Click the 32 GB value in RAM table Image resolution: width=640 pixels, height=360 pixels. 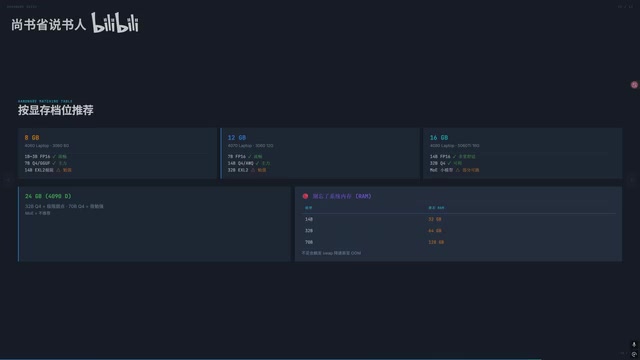[x=435, y=219]
